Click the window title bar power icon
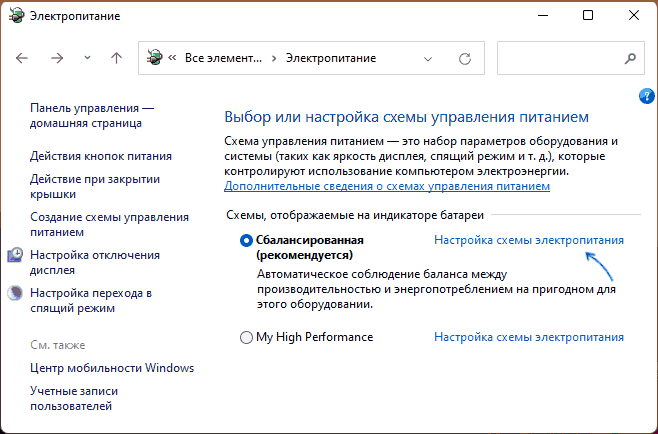658x434 pixels. coord(16,16)
